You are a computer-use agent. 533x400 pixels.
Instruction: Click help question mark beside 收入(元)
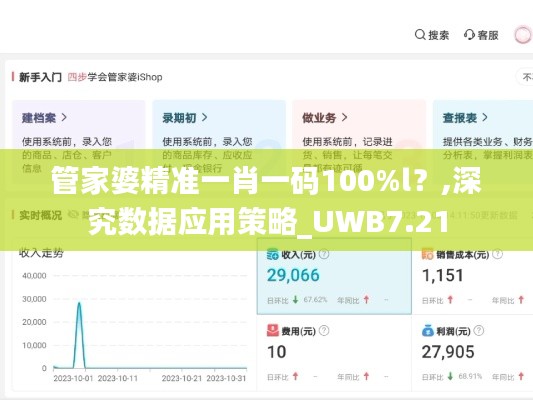[x=324, y=254]
